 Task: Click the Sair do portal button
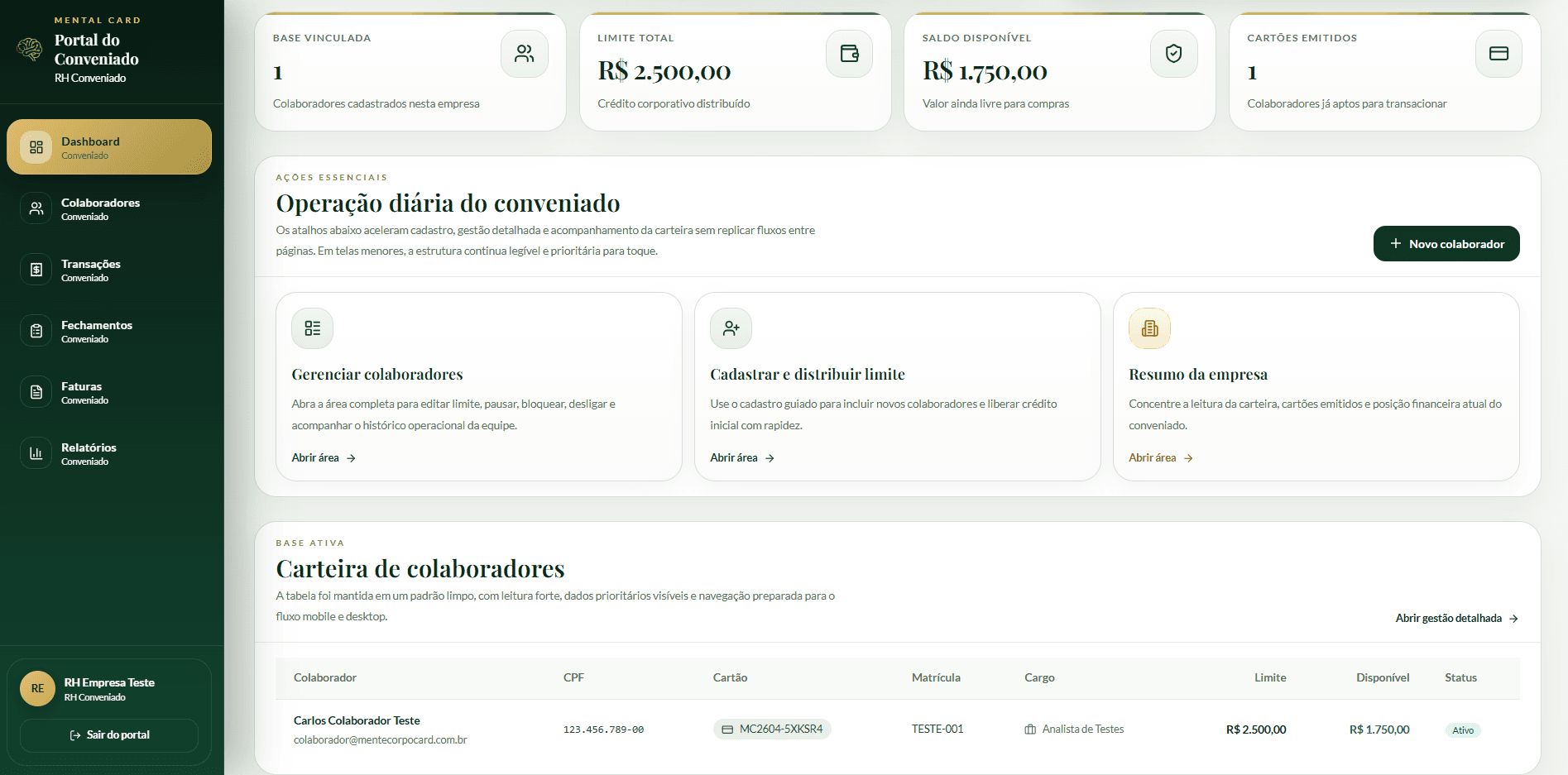[x=108, y=734]
